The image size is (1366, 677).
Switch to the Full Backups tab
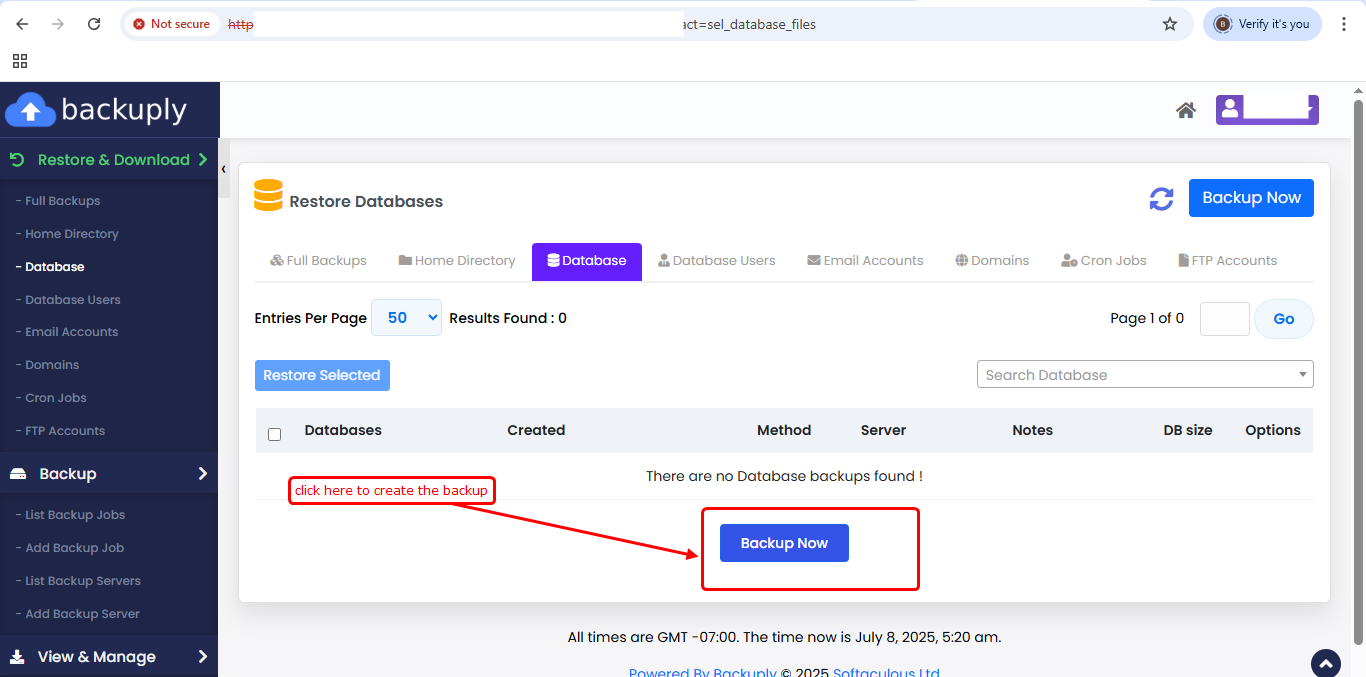(x=318, y=261)
